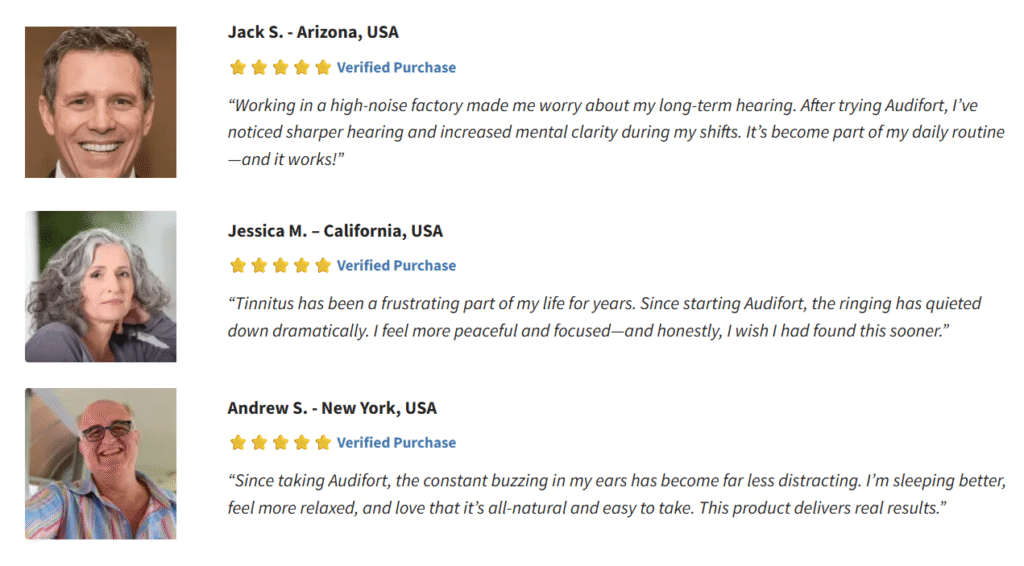Click the fifth star in Andrew S.'s rating
The image size is (1024, 566).
322,443
